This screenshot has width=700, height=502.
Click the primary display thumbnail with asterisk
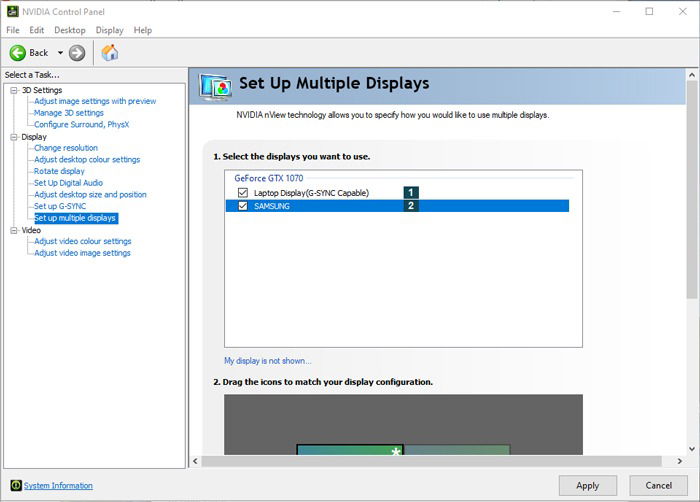point(350,449)
